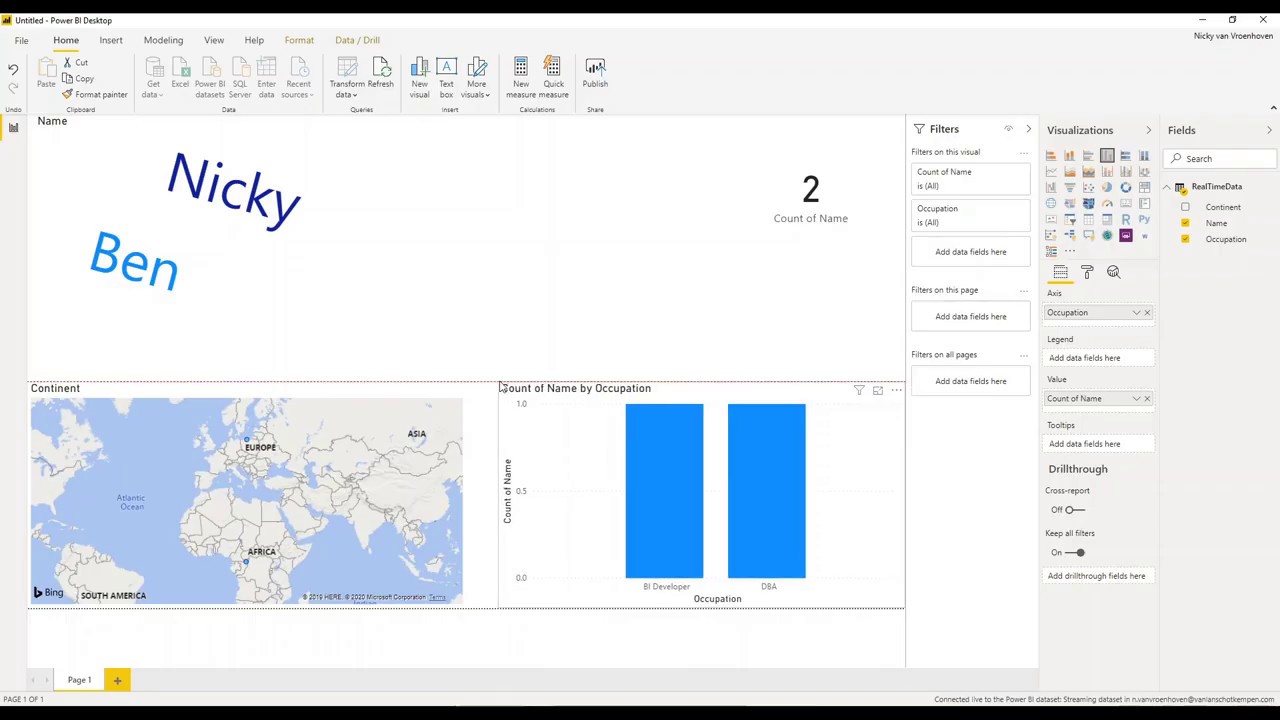Viewport: 1280px width, 720px height.
Task: Click the Count of Name card visual
Action: (x=810, y=198)
